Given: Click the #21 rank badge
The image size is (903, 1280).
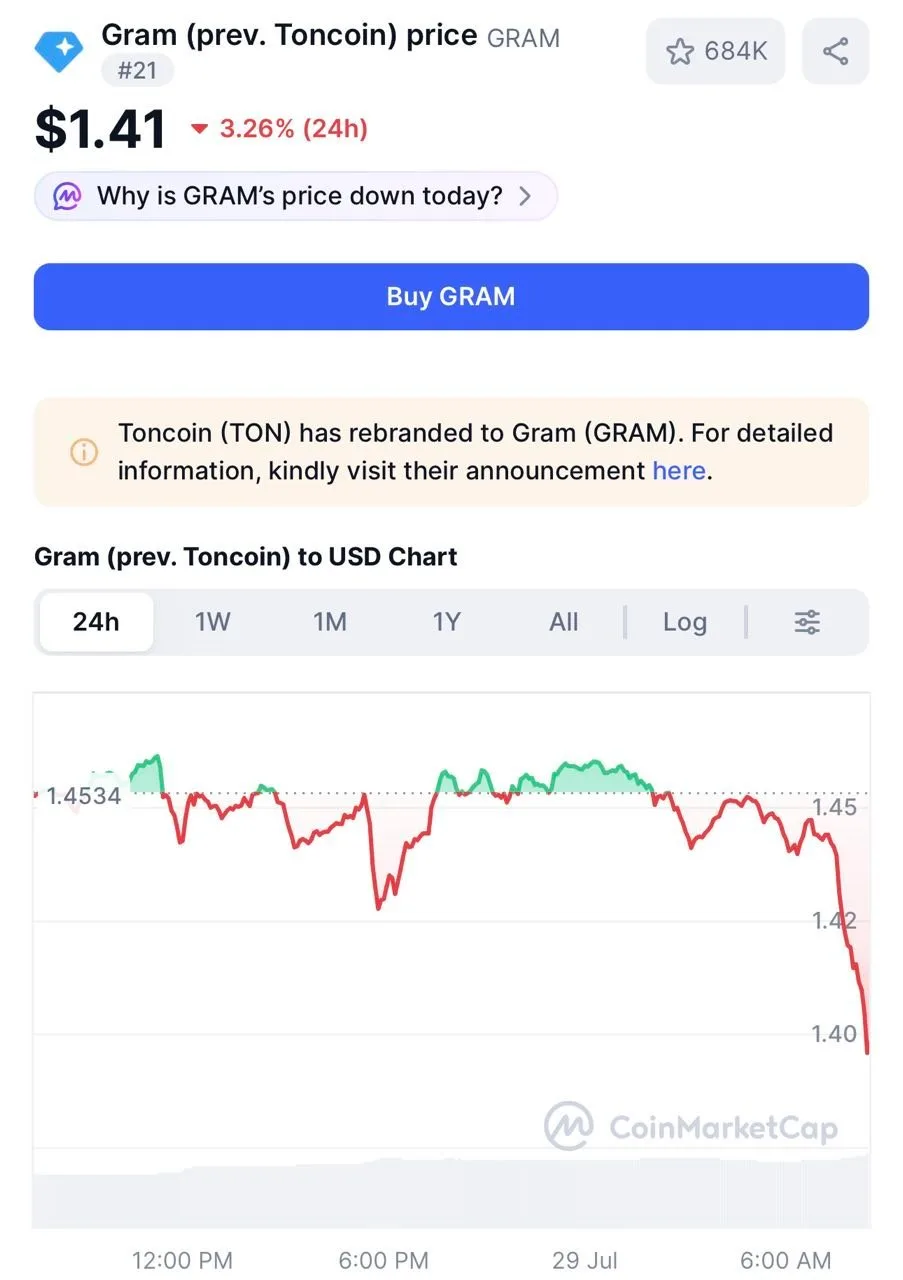Looking at the screenshot, I should tap(137, 72).
